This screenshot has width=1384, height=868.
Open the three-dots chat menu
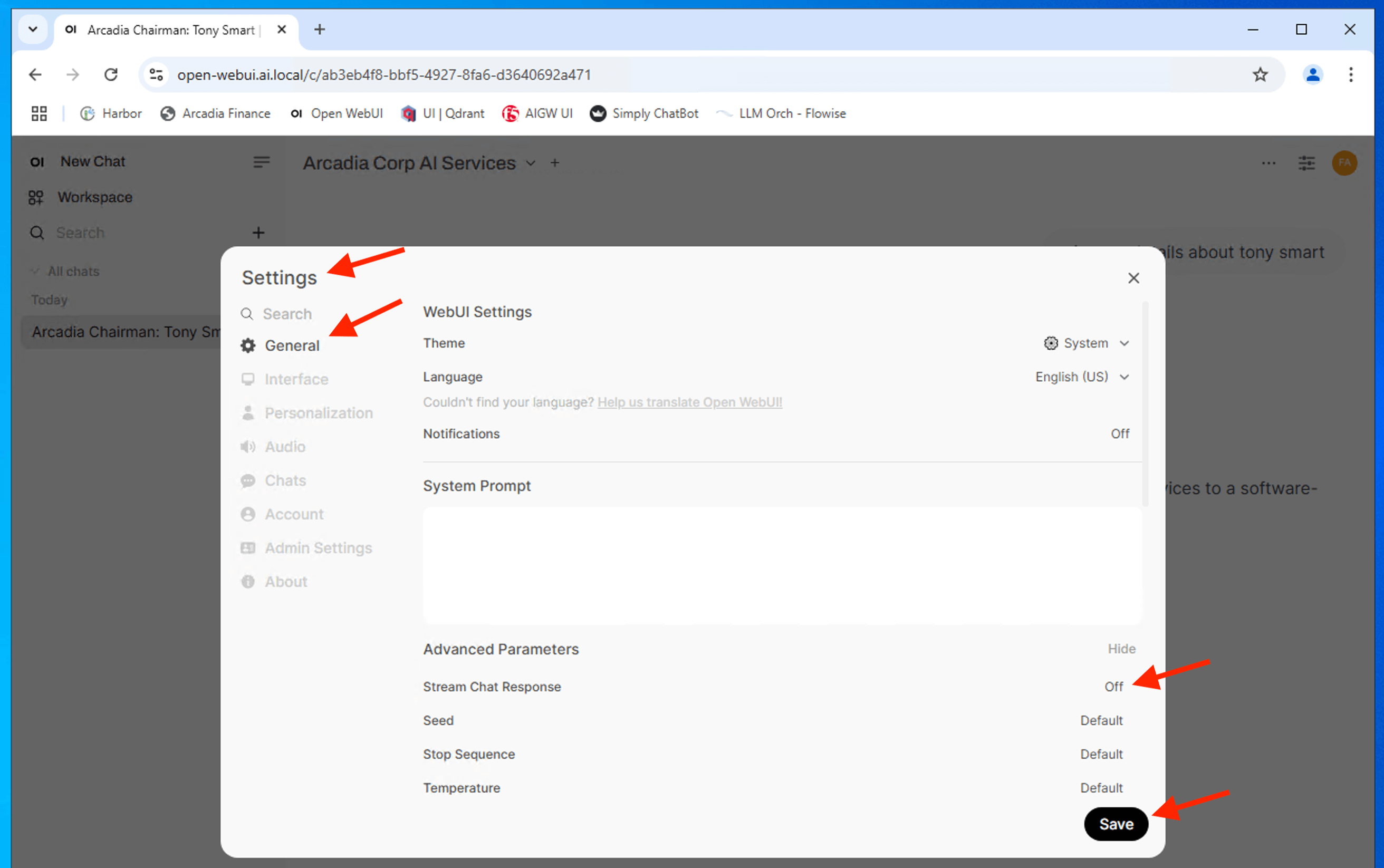(1268, 163)
